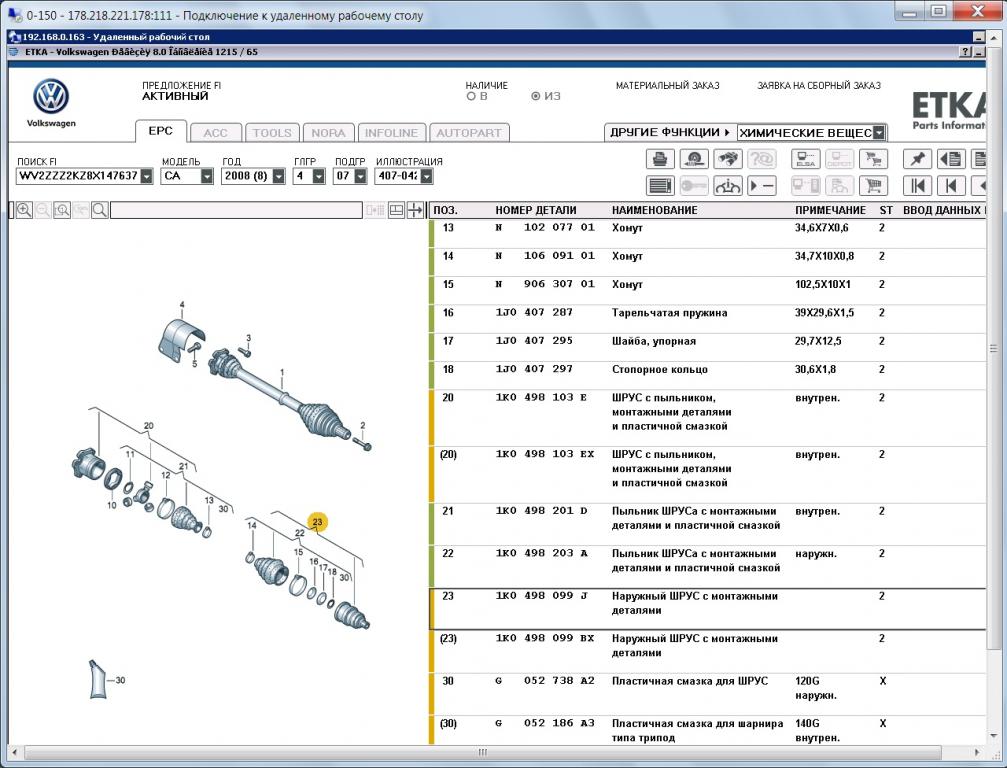1007x768 pixels.
Task: Click the illustration search input field
Action: click(236, 210)
